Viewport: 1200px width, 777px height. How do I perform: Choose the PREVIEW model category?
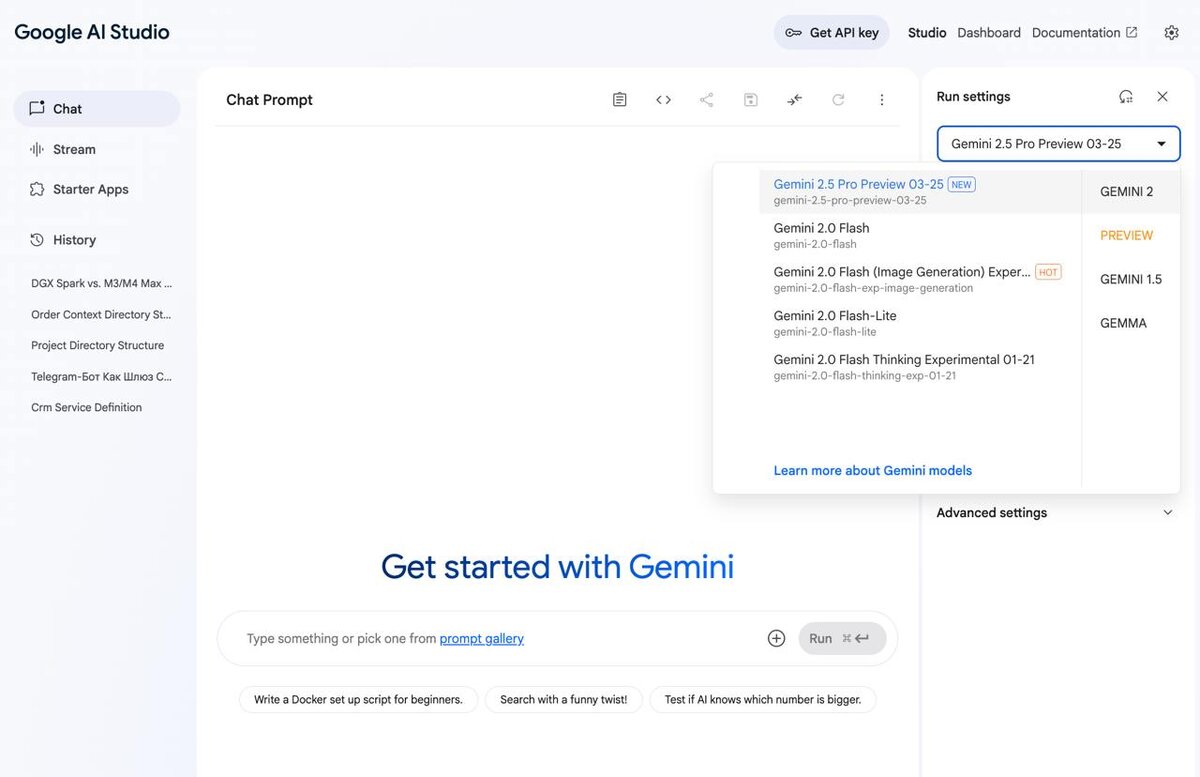coord(1131,236)
